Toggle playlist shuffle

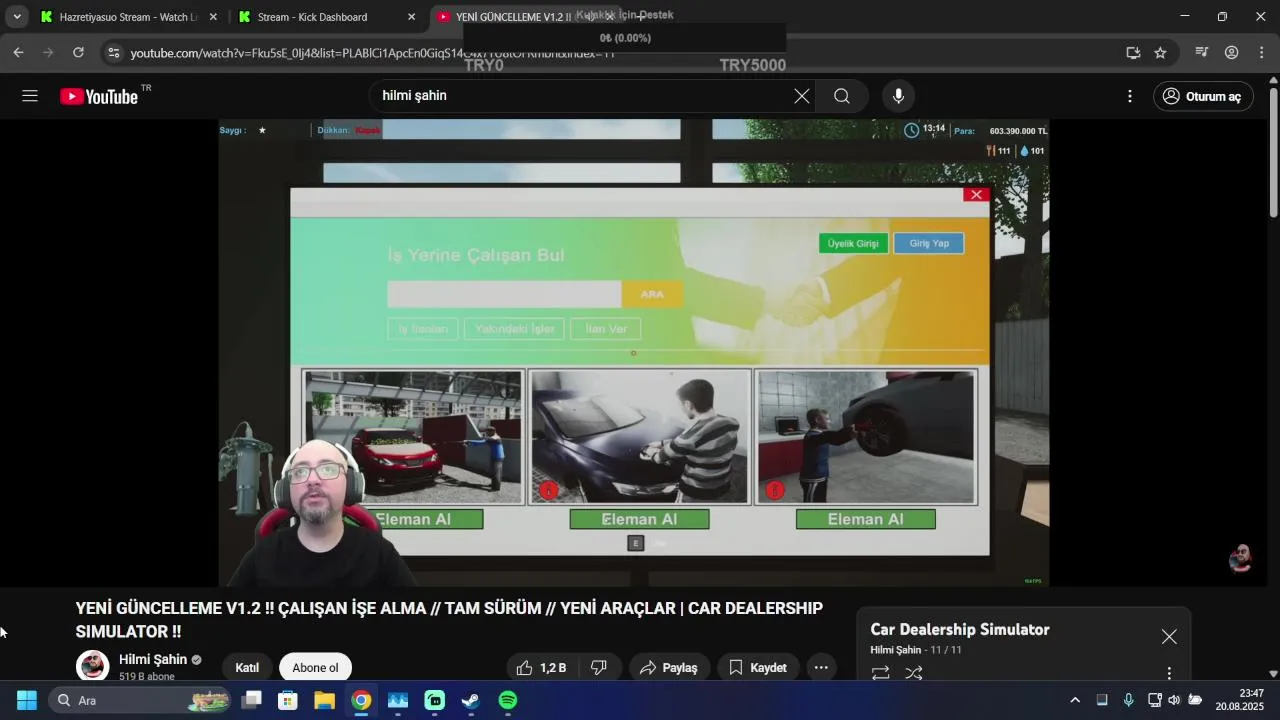pos(914,674)
